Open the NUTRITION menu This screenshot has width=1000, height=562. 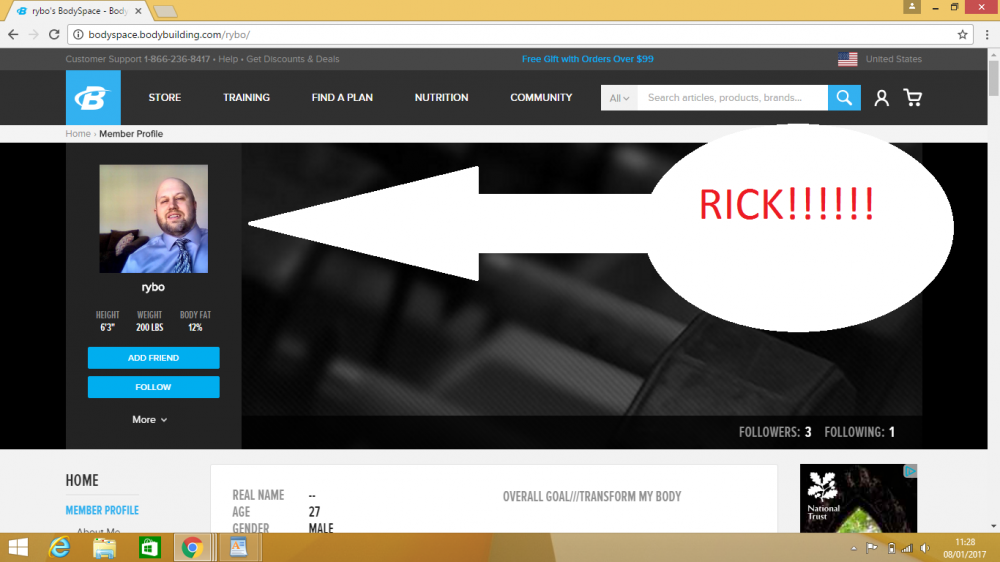[441, 98]
